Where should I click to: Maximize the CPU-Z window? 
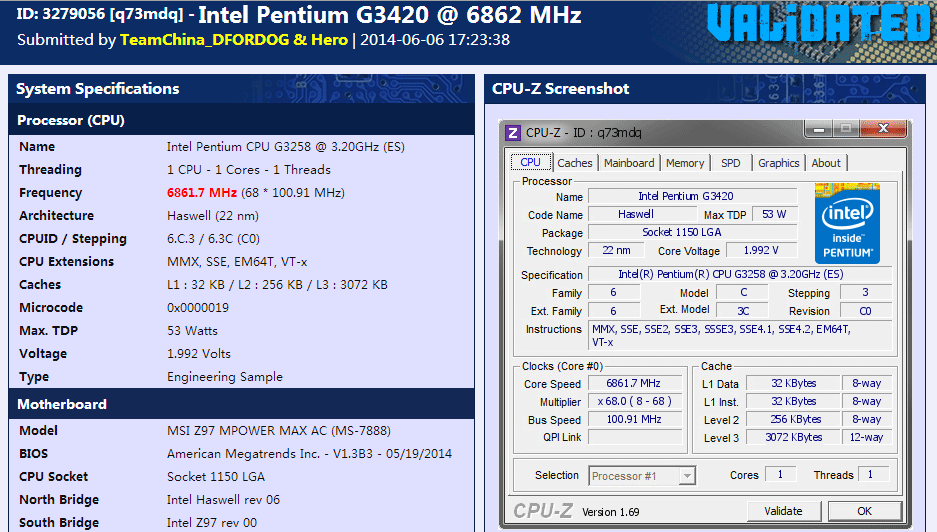click(x=846, y=129)
